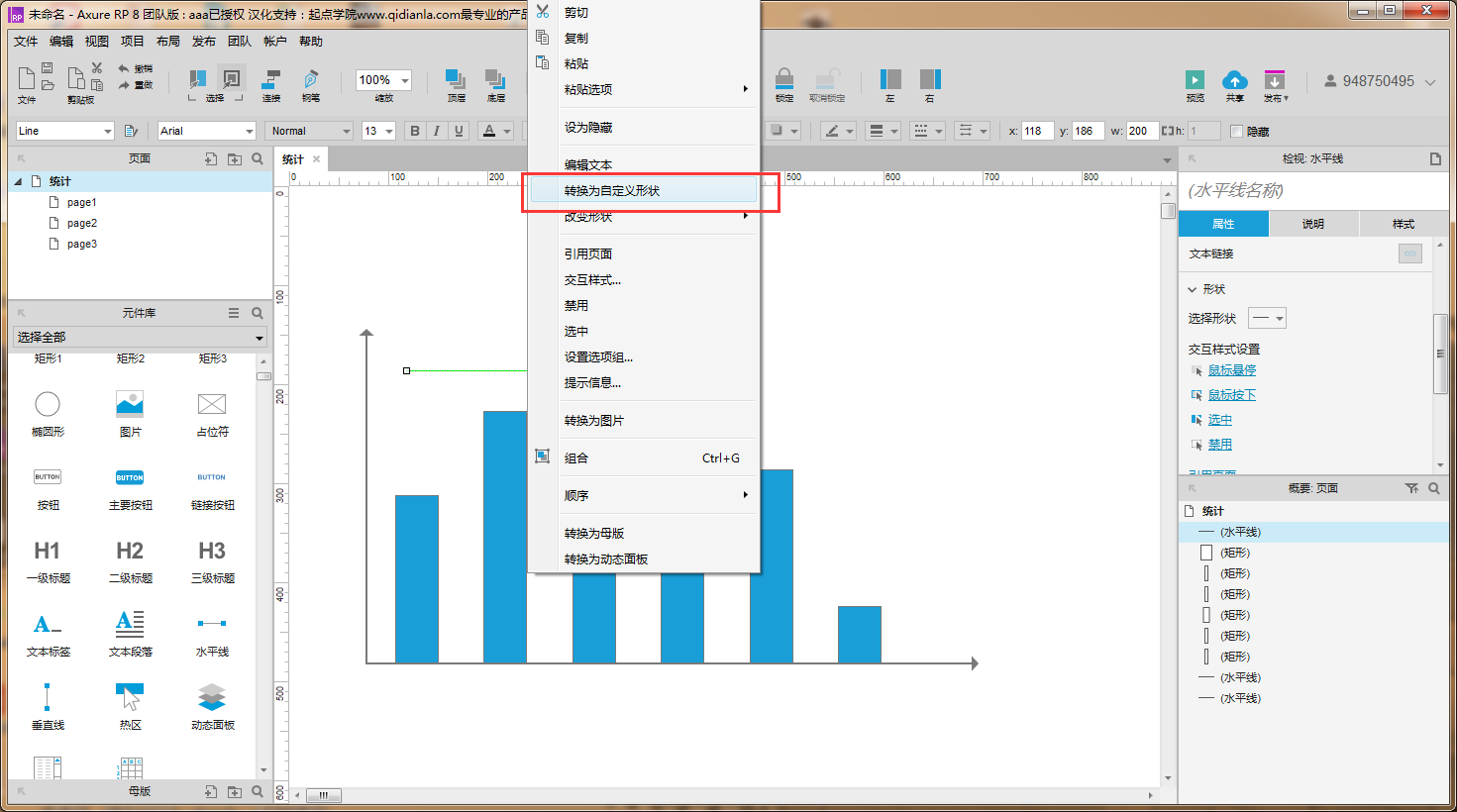
Task: Click the new file icon
Action: (x=27, y=78)
